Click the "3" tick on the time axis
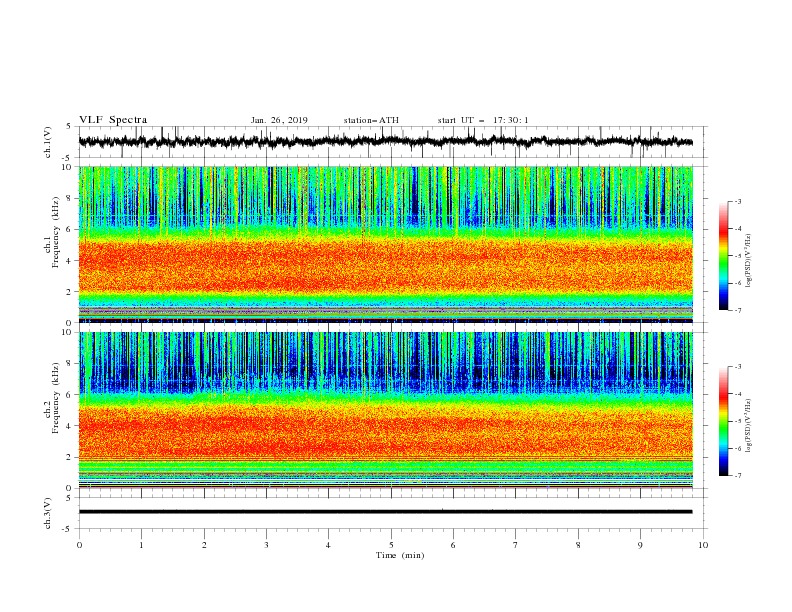Viewport: 792px width, 612px height. point(266,545)
